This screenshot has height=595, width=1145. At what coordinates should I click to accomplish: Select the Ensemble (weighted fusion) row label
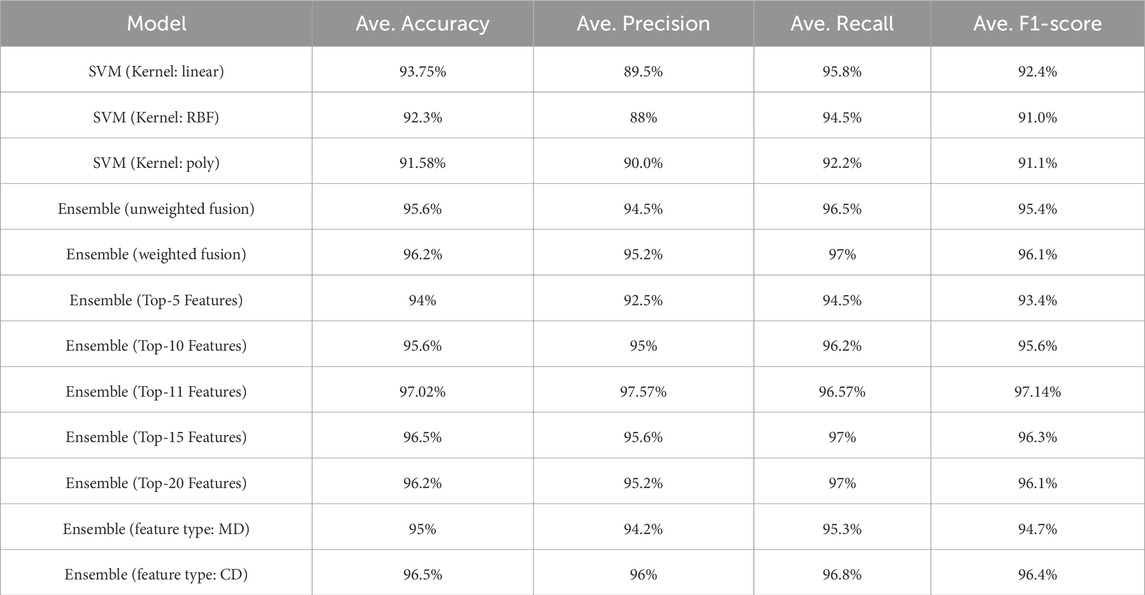coord(156,254)
